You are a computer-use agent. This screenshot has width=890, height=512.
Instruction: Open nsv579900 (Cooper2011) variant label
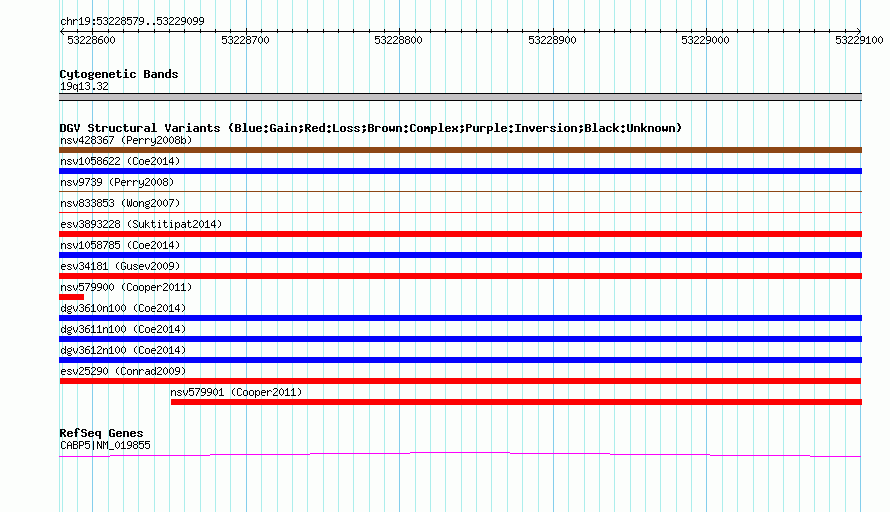point(126,287)
